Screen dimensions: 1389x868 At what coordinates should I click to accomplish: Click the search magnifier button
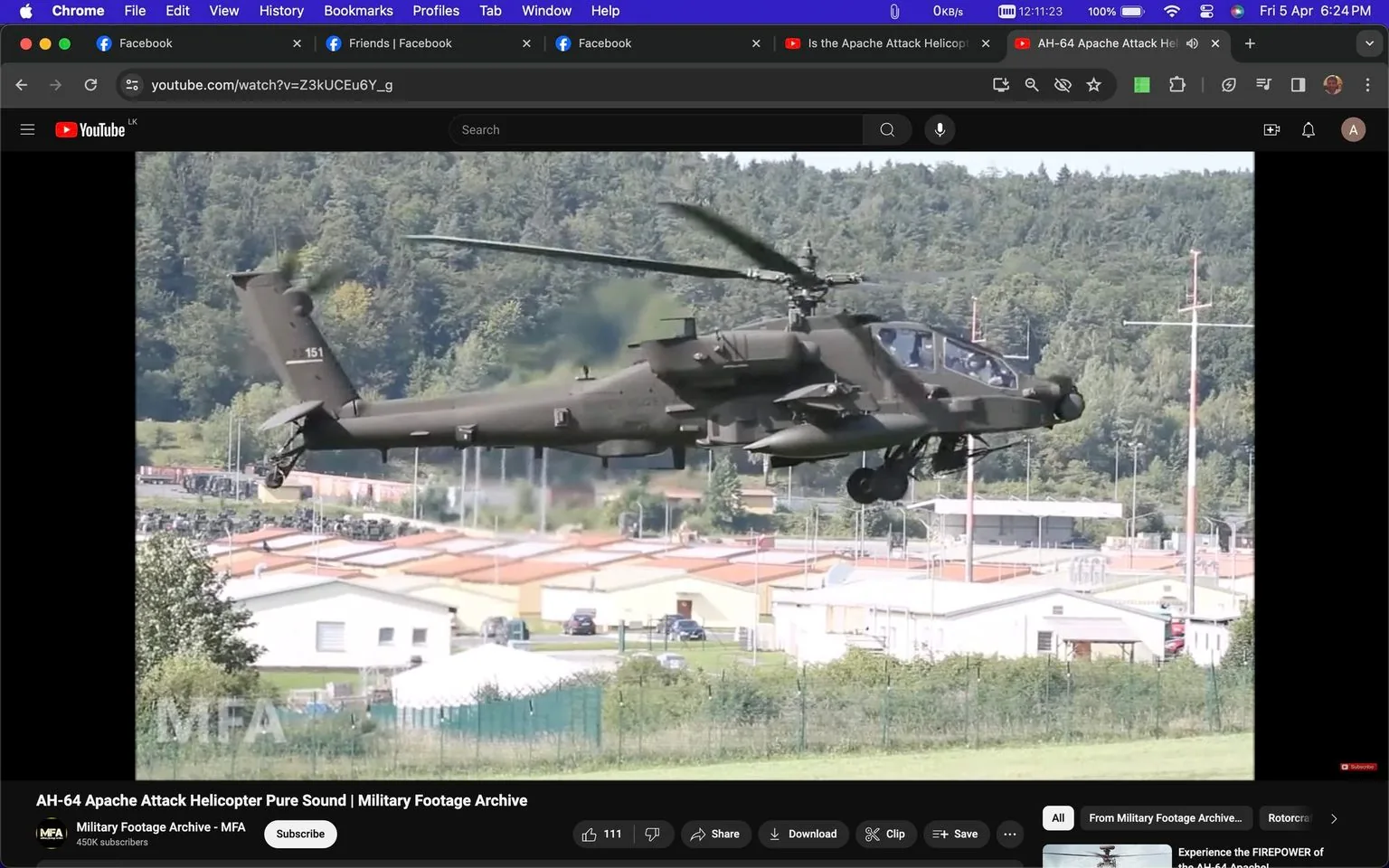(886, 128)
